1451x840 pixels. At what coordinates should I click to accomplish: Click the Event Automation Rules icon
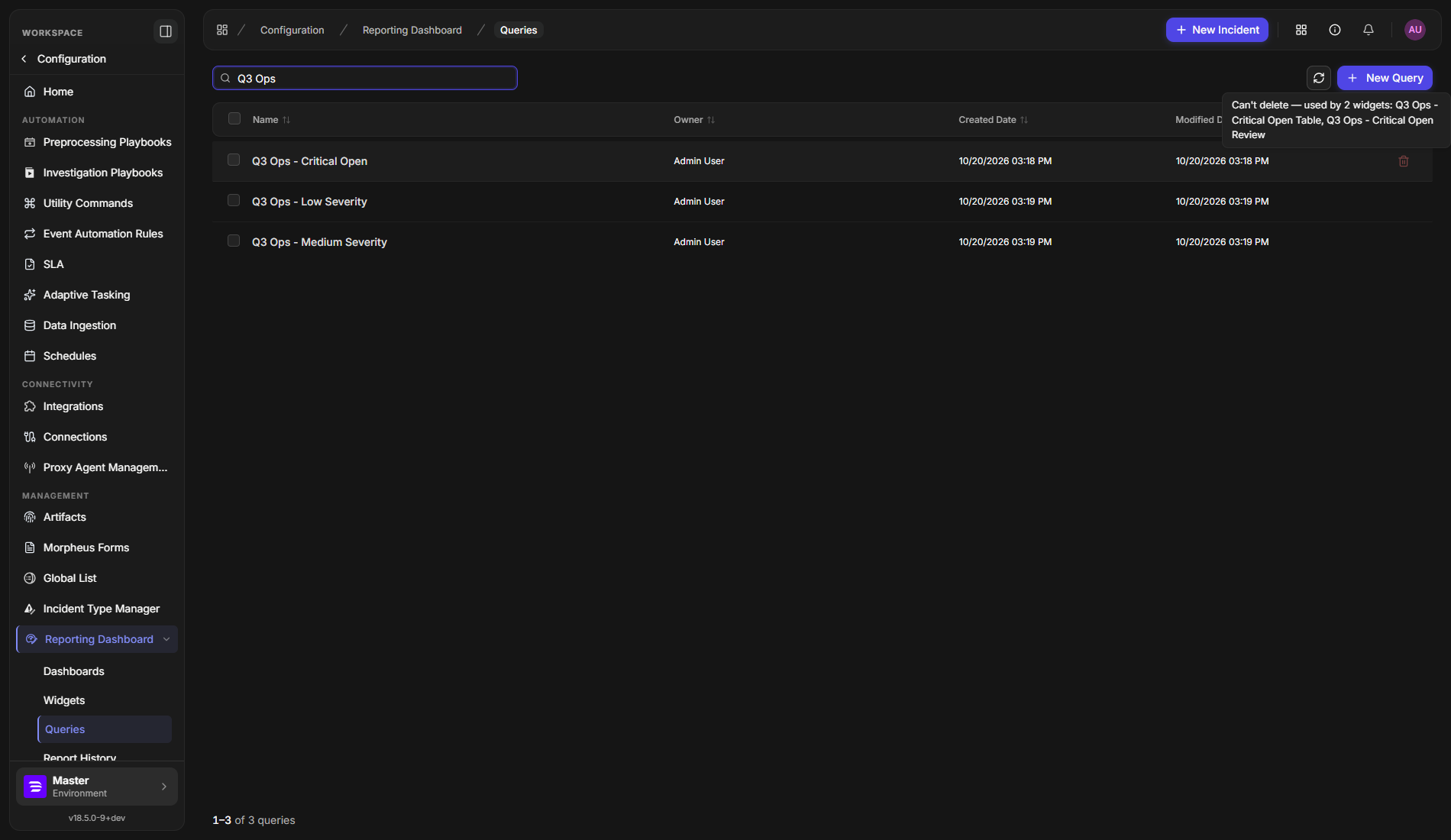point(30,234)
